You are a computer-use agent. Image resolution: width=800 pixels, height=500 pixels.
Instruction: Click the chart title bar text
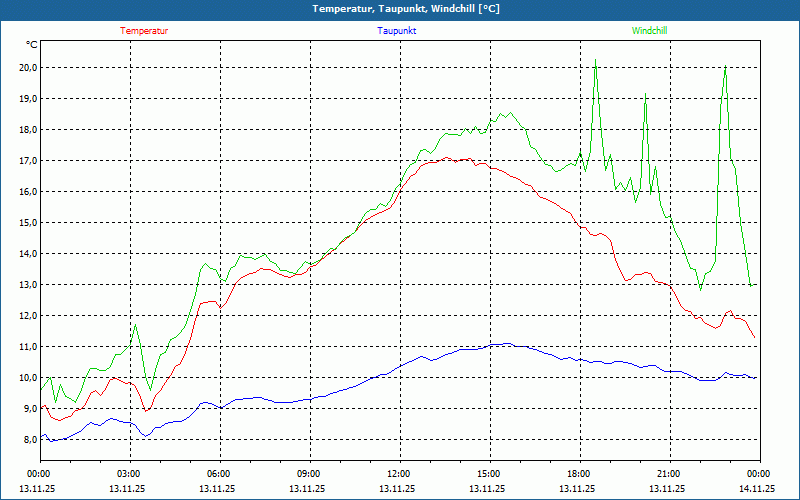point(406,9)
